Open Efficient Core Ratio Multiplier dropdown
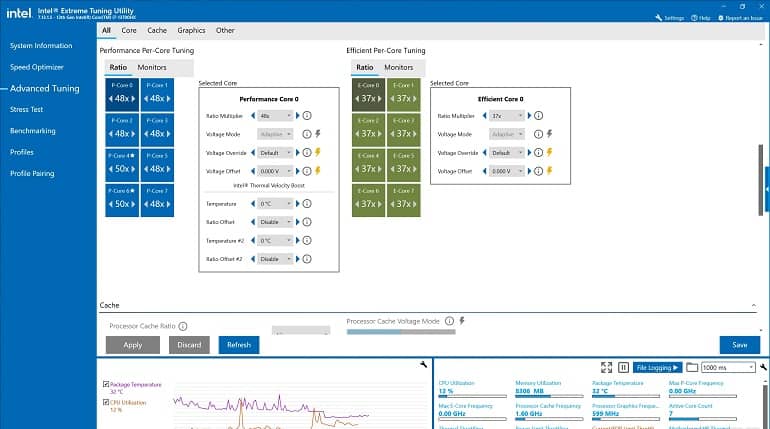This screenshot has width=770, height=429. click(507, 116)
